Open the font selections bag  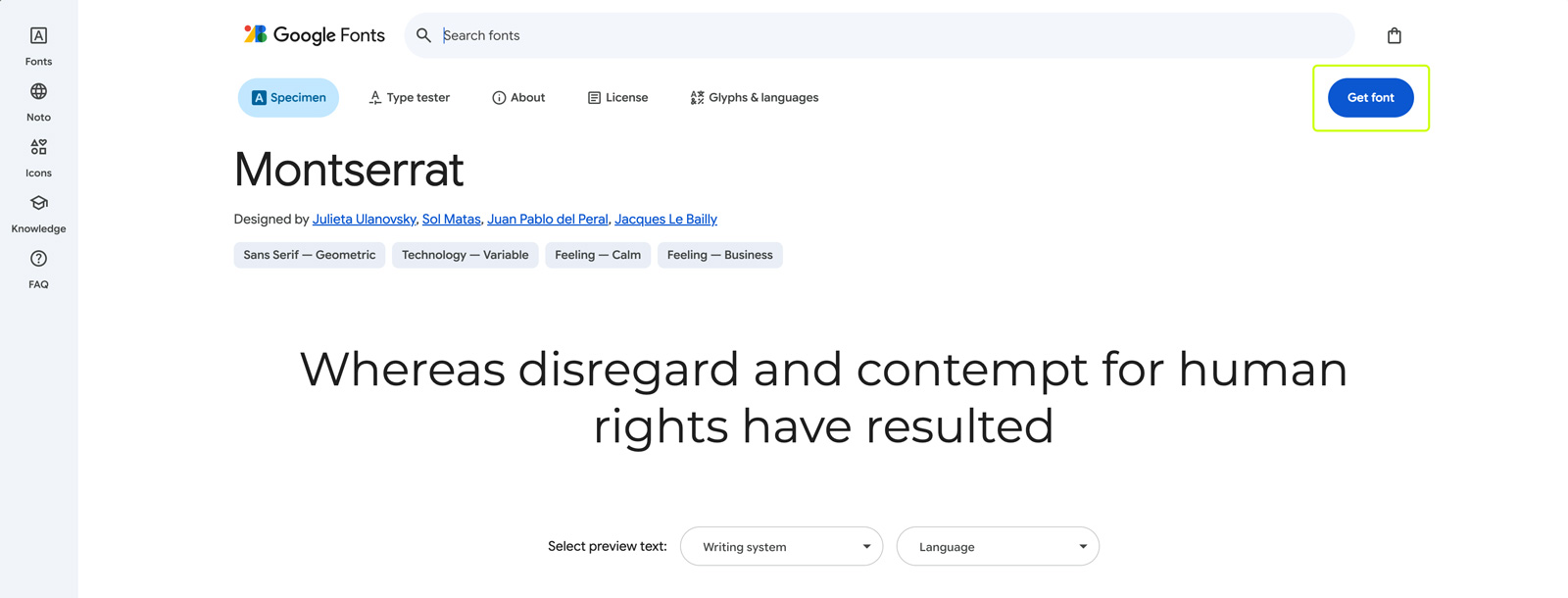click(x=1394, y=34)
